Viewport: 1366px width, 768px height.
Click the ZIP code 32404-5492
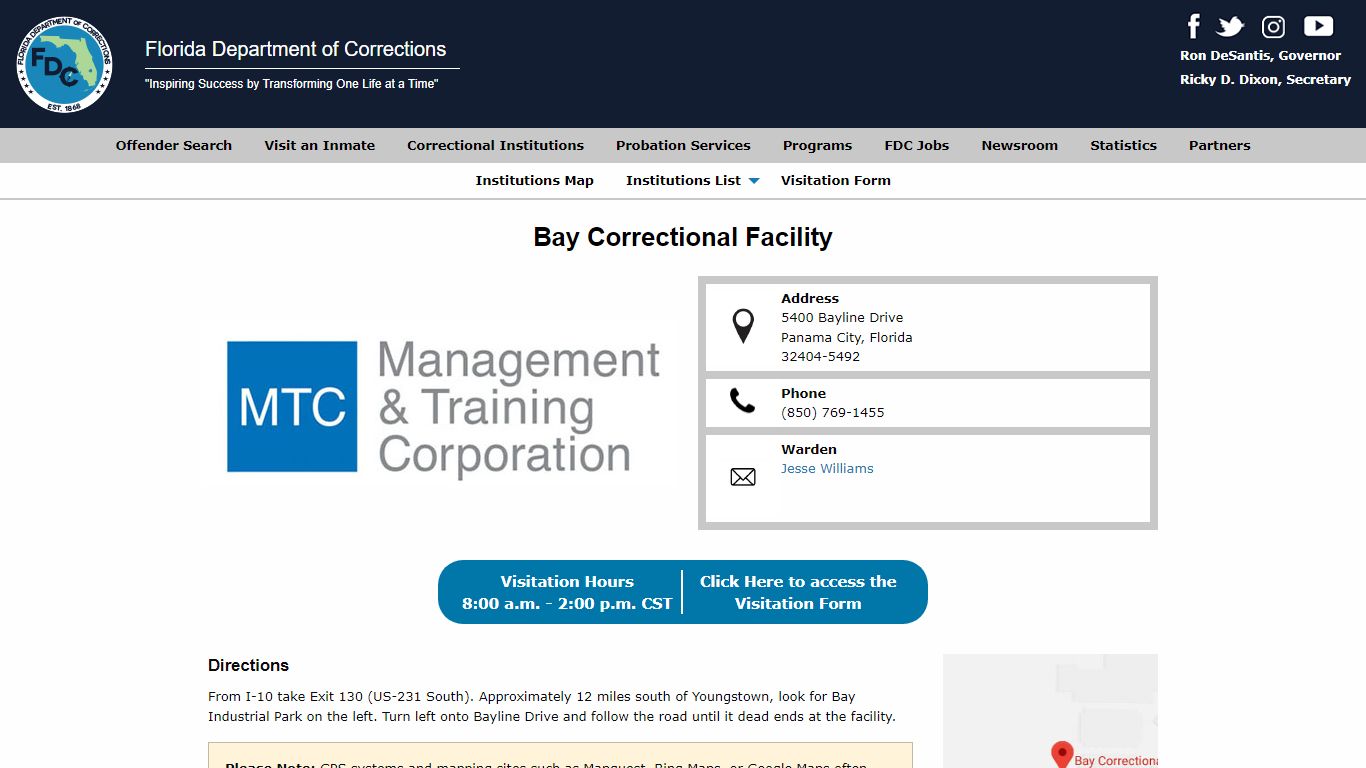point(820,356)
